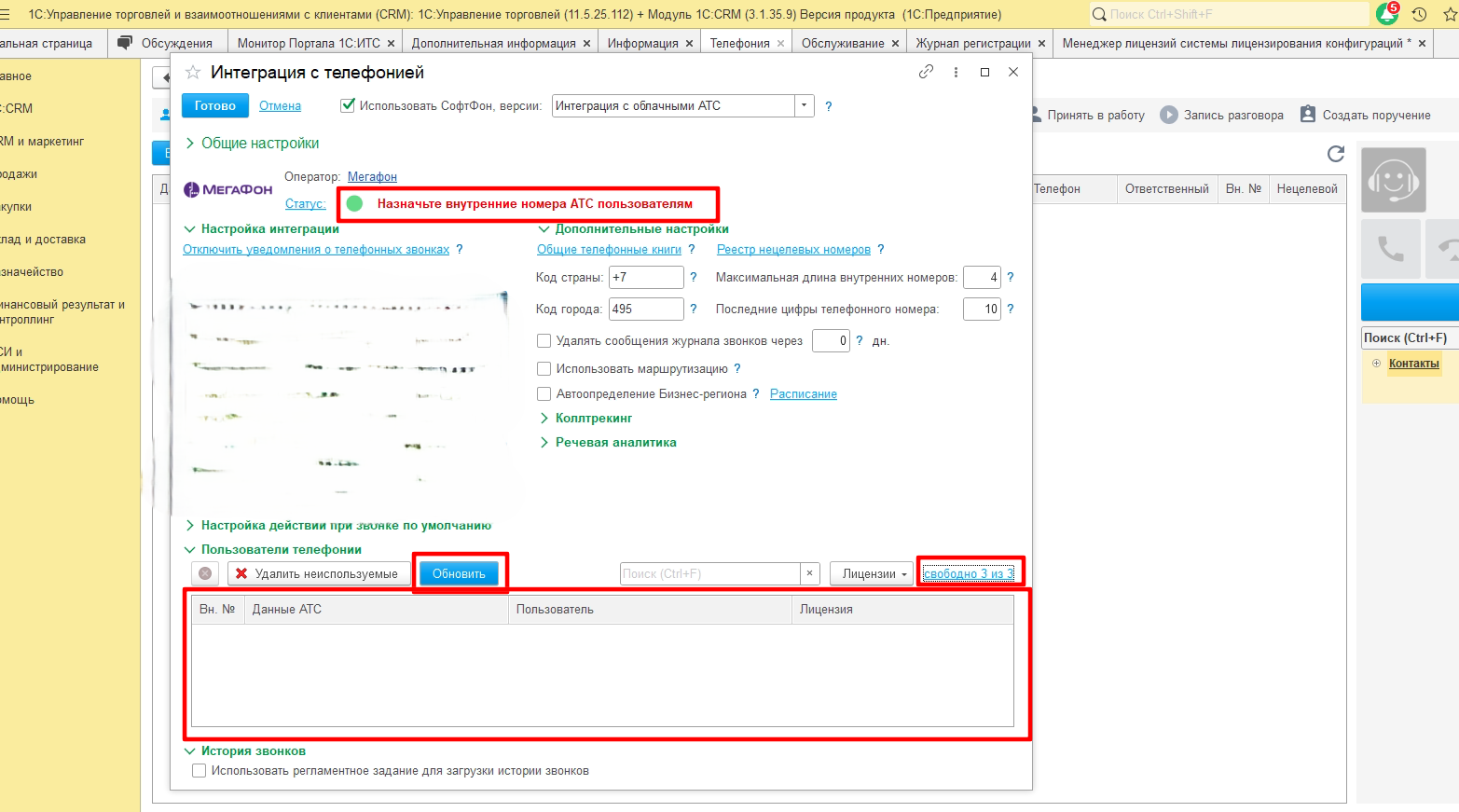Click Удалить неиспользуемые button
Screen dimensions: 1459x812
click(319, 573)
